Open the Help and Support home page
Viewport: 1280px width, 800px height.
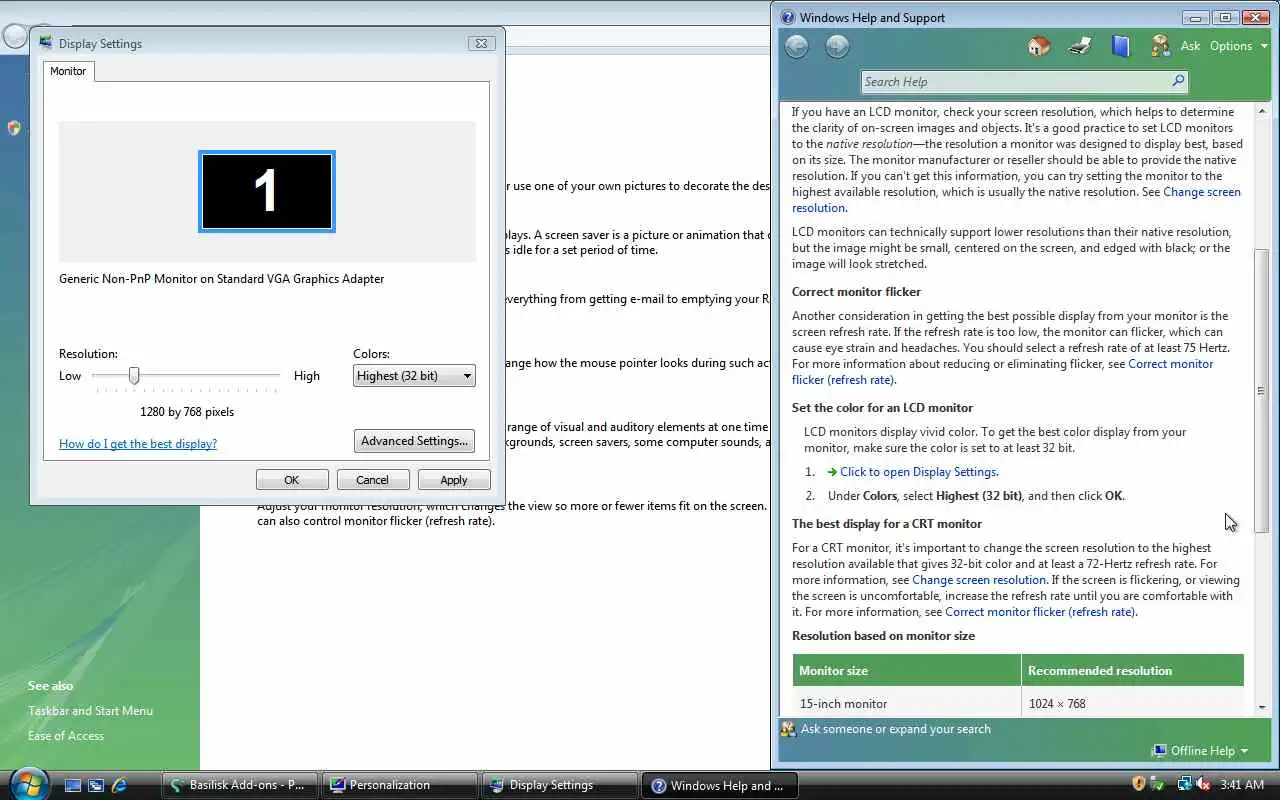click(x=1039, y=46)
